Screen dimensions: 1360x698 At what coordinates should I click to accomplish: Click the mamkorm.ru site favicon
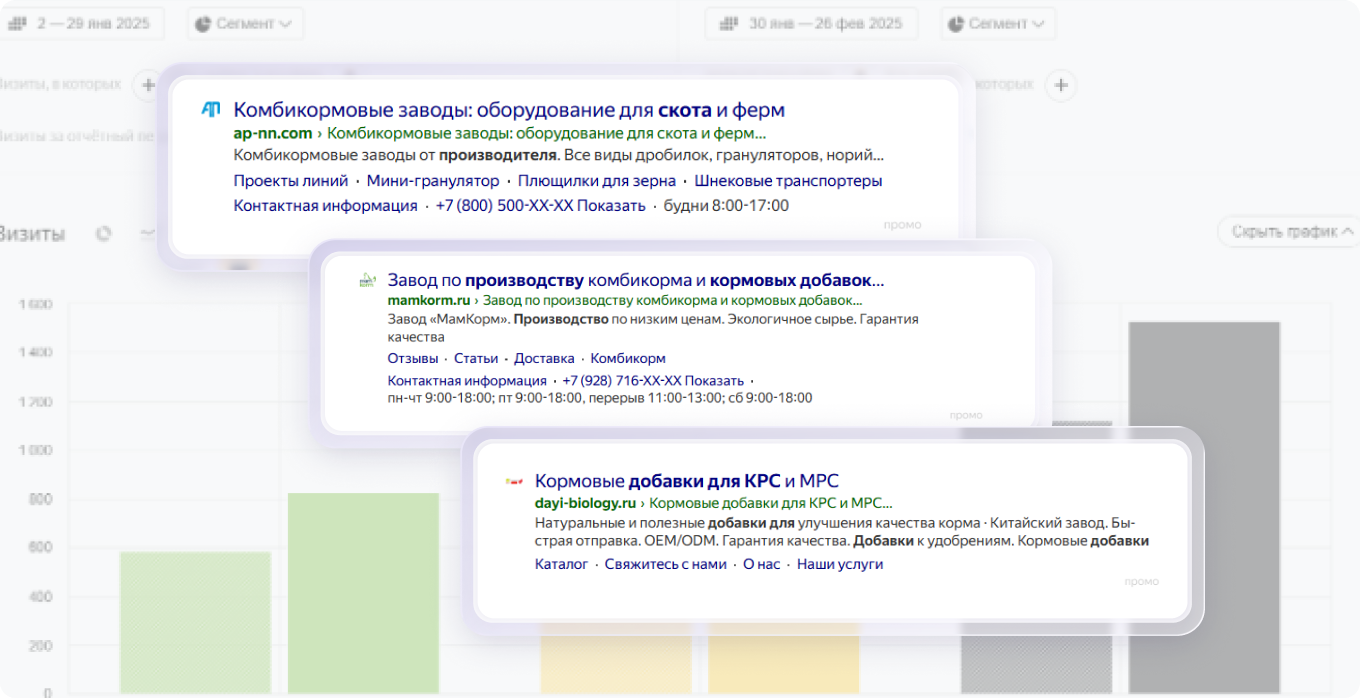pos(367,281)
